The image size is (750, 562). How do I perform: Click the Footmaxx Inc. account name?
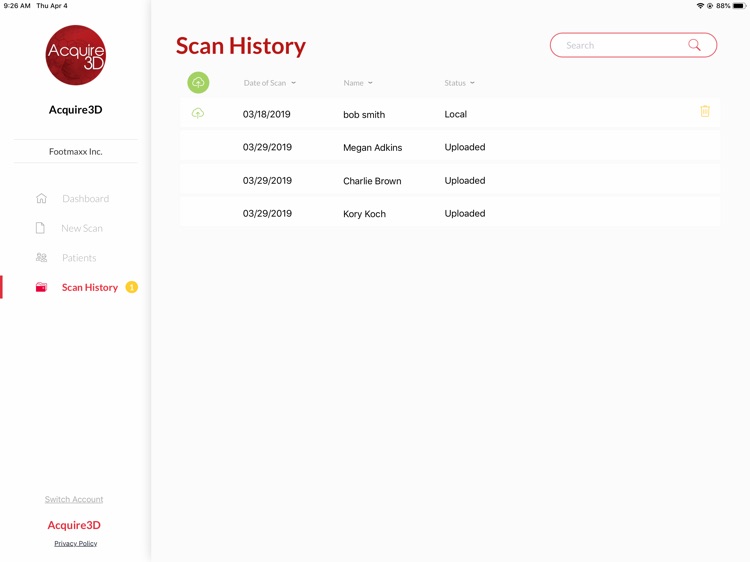[x=76, y=152]
